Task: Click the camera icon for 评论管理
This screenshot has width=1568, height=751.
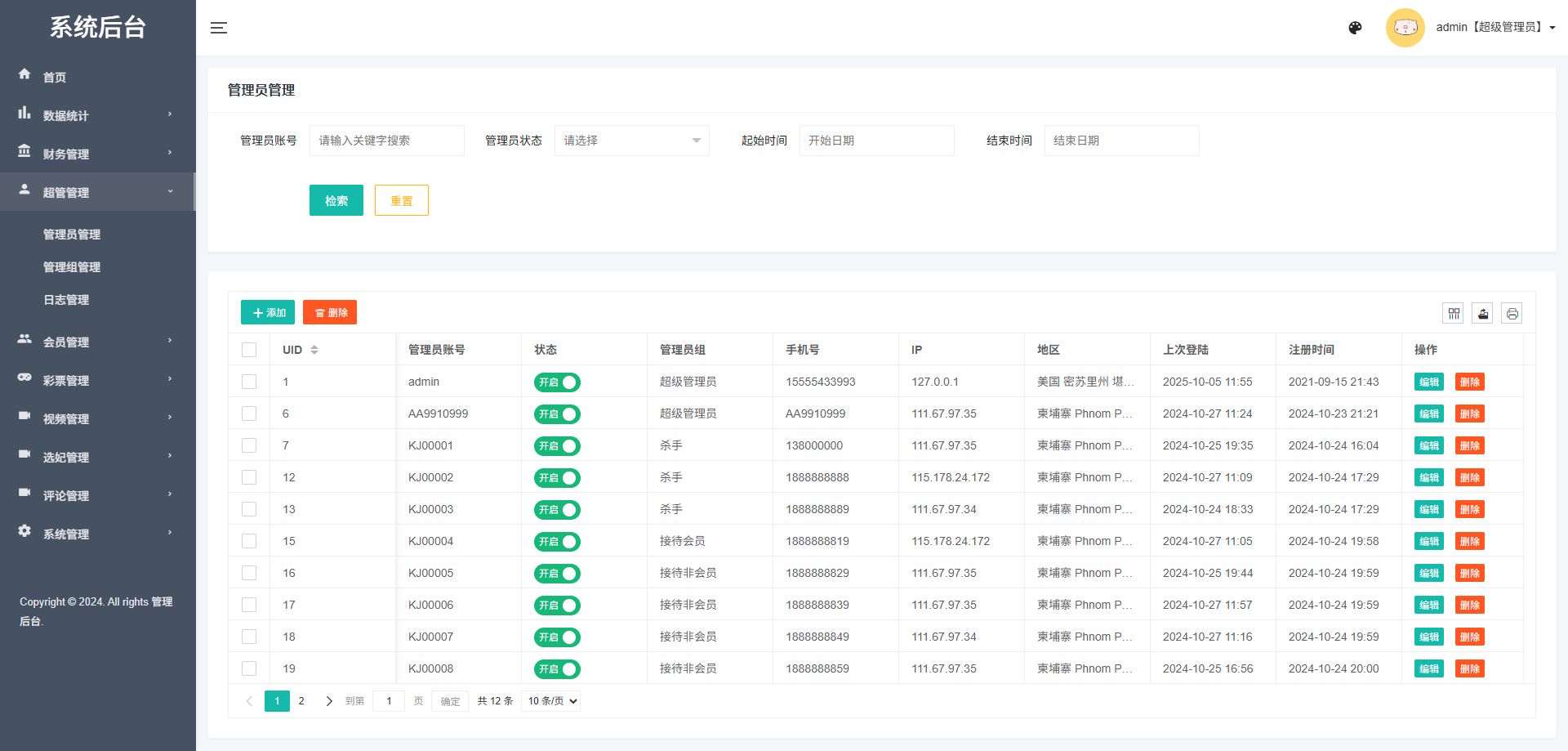Action: (x=24, y=492)
